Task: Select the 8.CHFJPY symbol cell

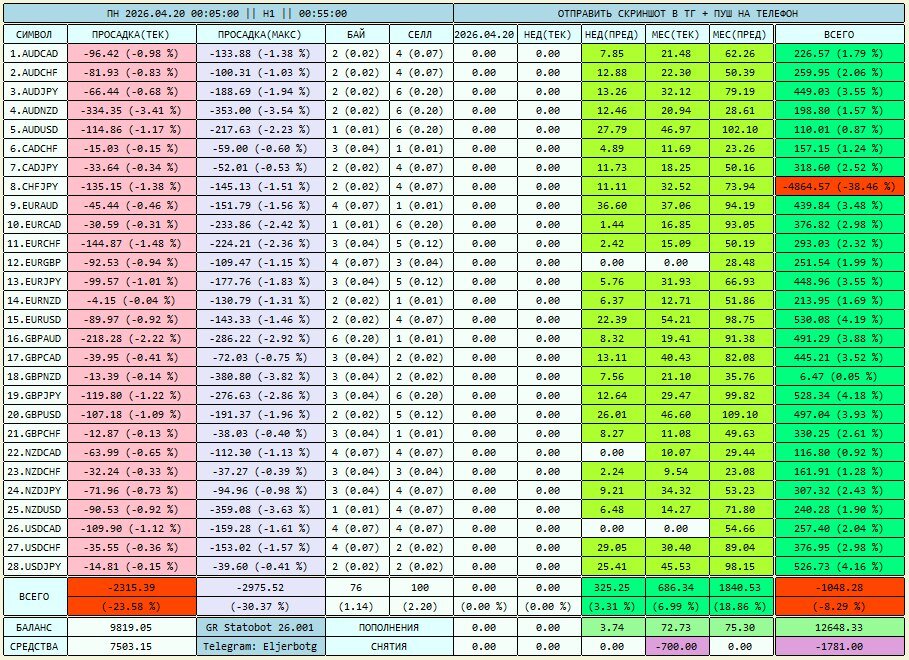Action: (x=34, y=186)
